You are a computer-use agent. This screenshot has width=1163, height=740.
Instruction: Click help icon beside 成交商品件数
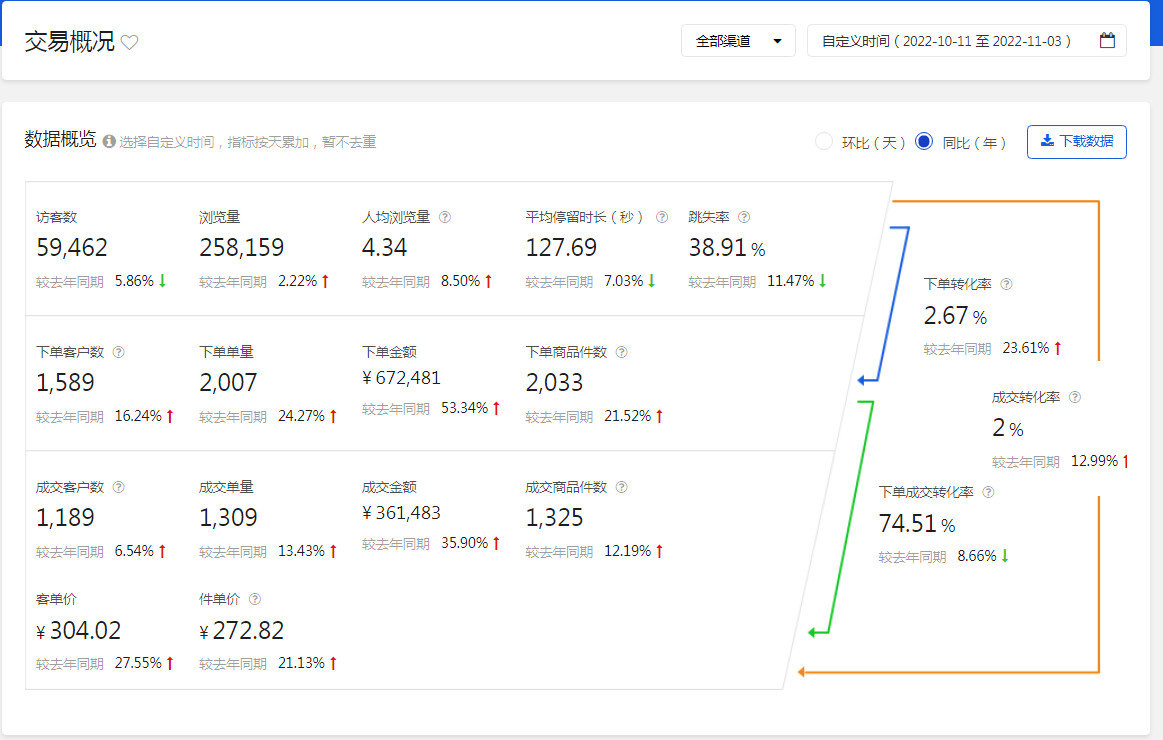(622, 487)
